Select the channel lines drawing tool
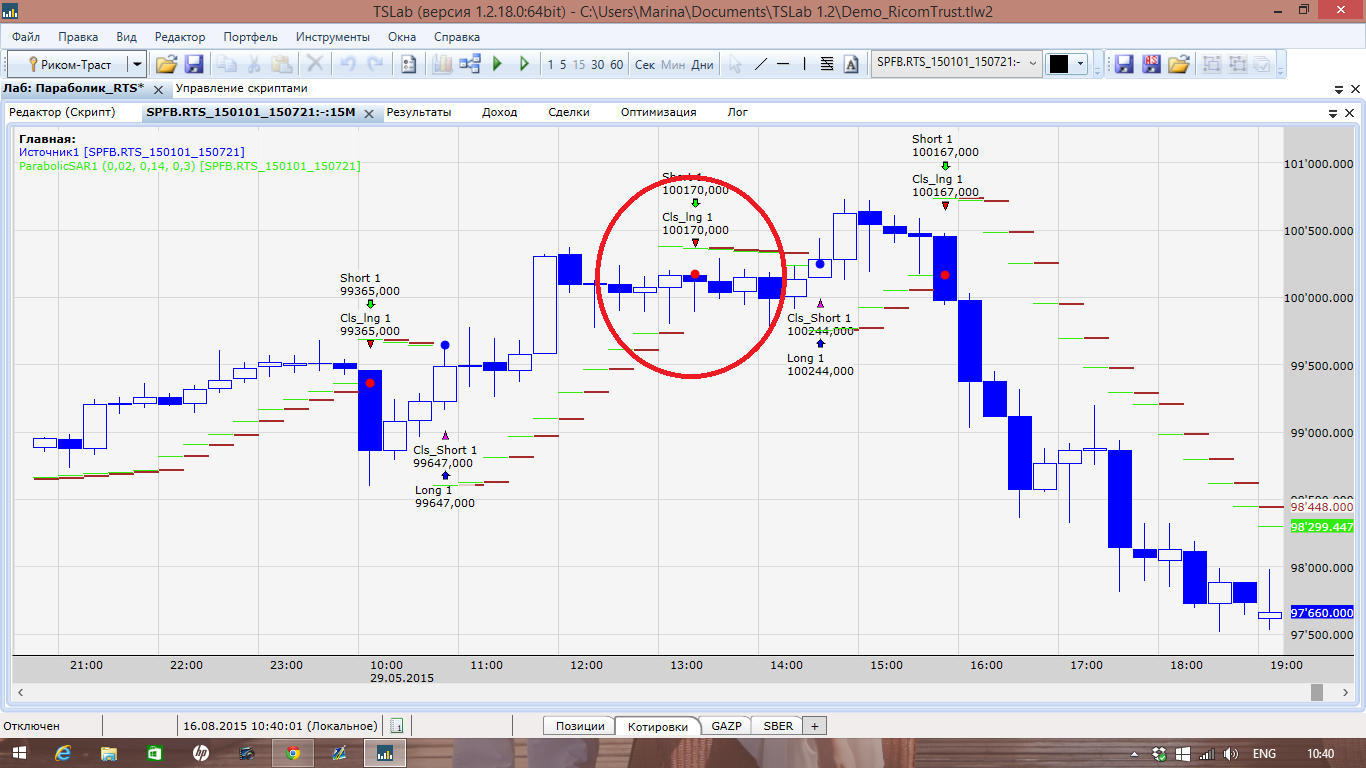The height and width of the screenshot is (768, 1366). (827, 64)
